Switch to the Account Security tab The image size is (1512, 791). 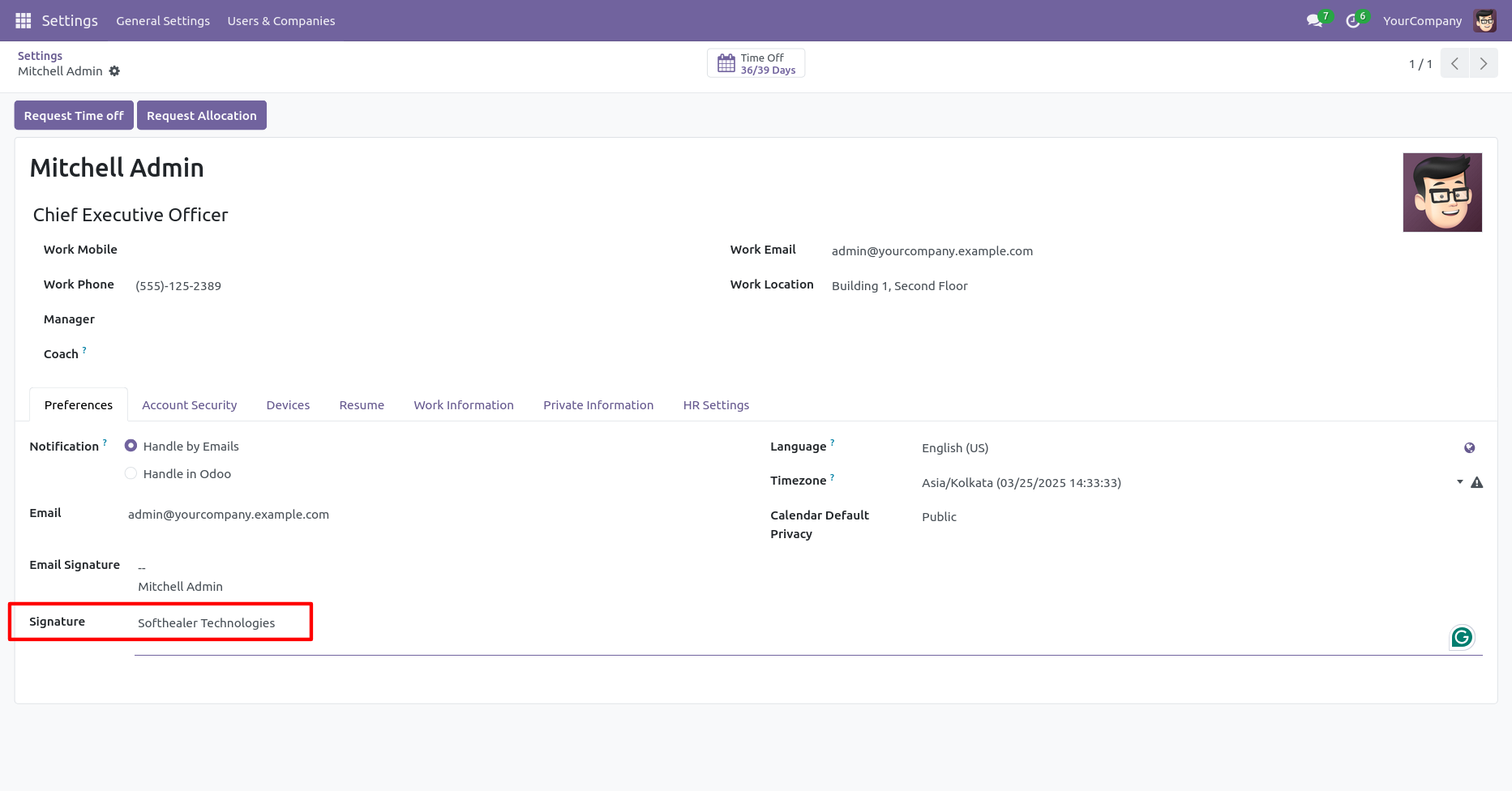coord(190,405)
